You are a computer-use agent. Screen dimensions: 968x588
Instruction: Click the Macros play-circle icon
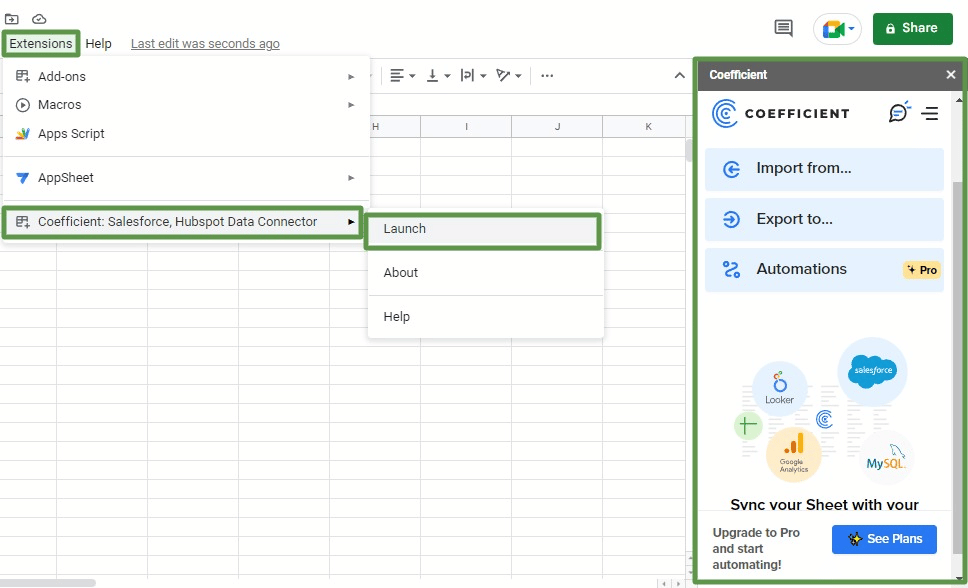pos(22,105)
